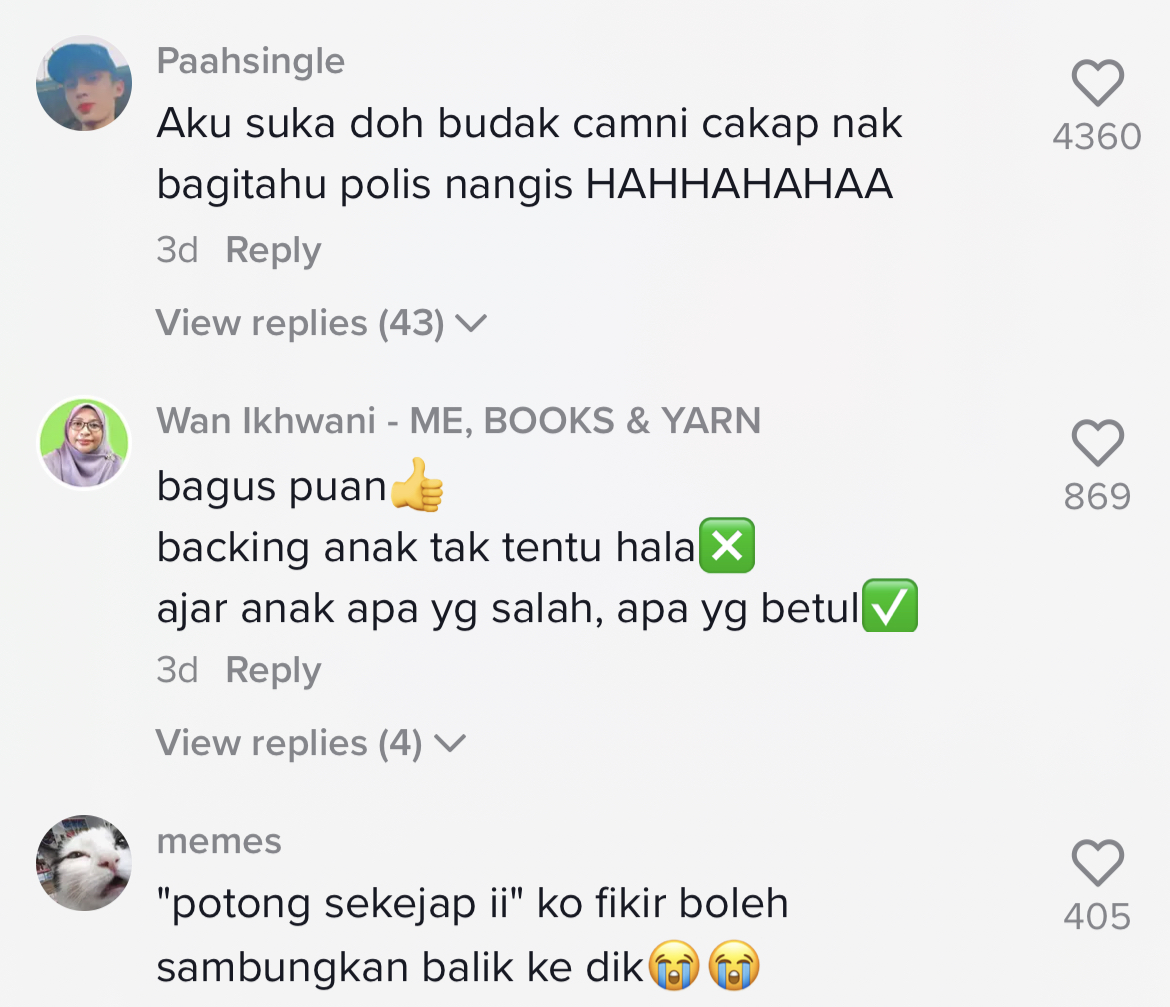Select the 869 like count
The width and height of the screenshot is (1170, 1007).
[x=1097, y=497]
